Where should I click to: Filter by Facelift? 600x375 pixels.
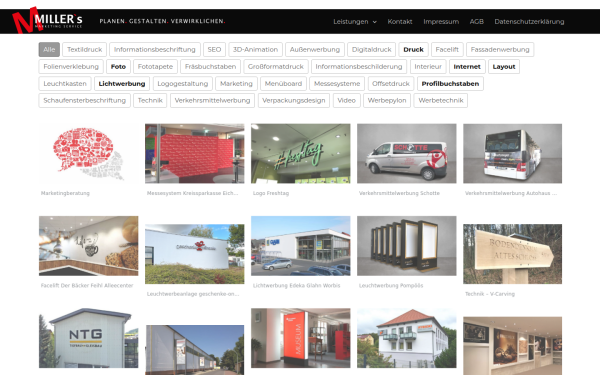tap(447, 49)
